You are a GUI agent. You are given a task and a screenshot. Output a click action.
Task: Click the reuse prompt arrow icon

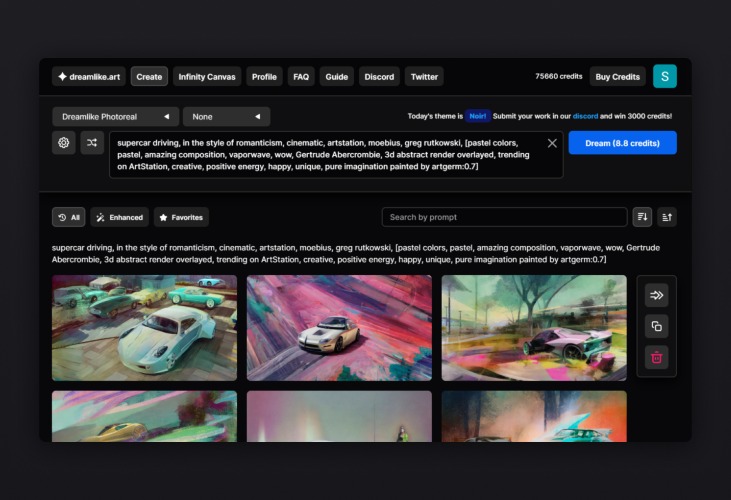[656, 295]
